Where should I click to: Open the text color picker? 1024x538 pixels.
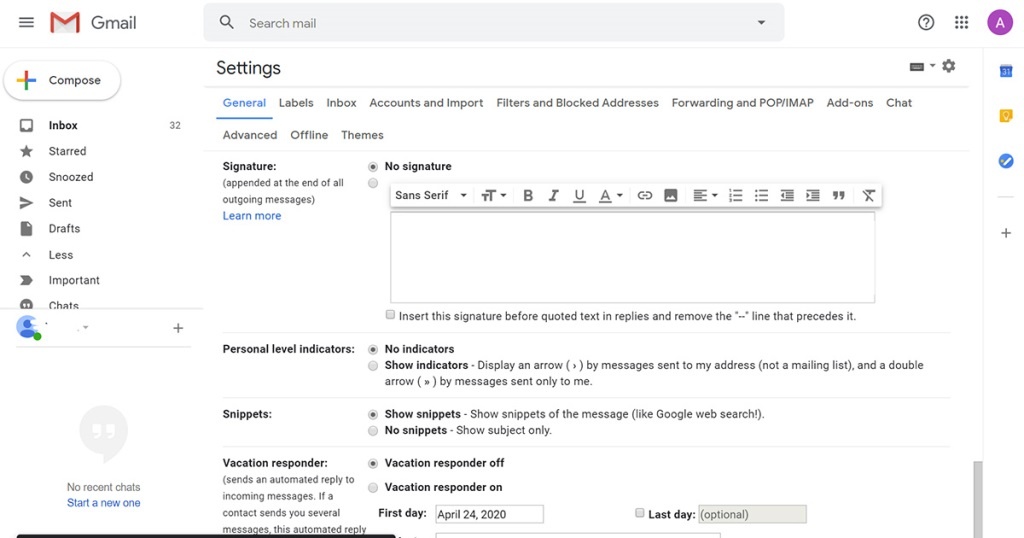pyautogui.click(x=610, y=196)
